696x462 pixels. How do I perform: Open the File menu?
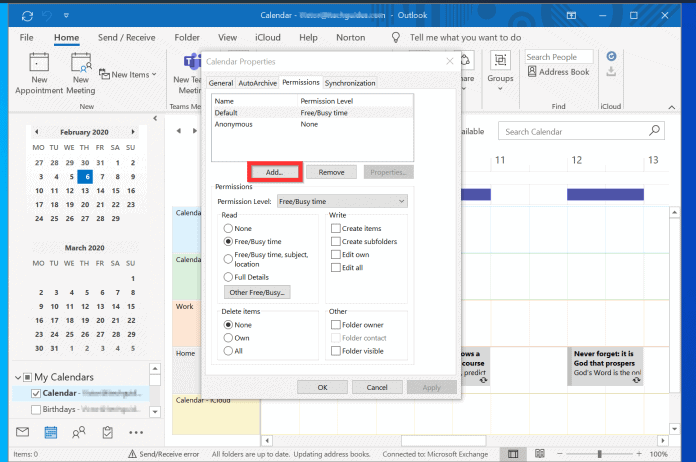tap(26, 38)
